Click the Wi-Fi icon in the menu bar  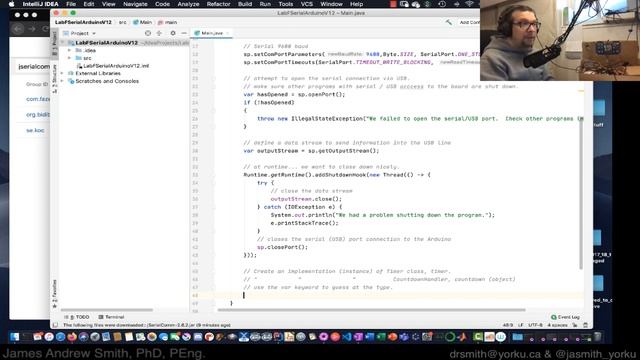pyautogui.click(x=469, y=4)
